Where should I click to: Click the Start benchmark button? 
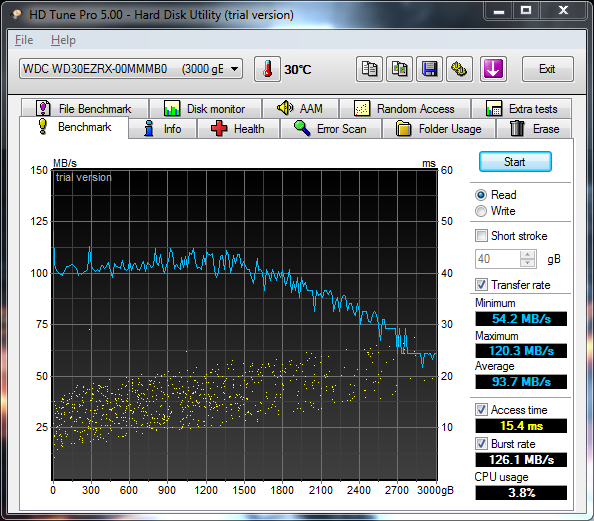(515, 162)
